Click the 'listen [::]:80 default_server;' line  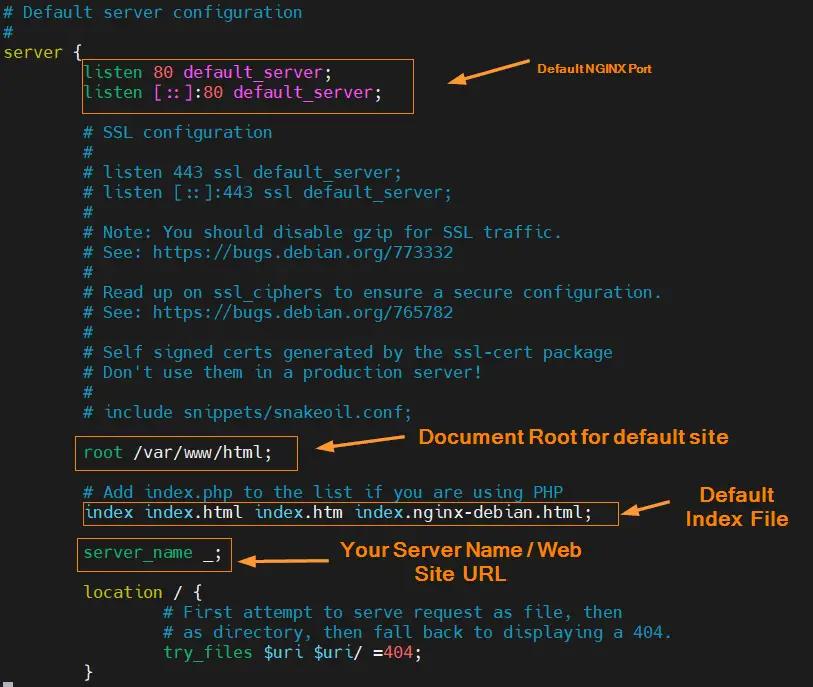coord(232,92)
